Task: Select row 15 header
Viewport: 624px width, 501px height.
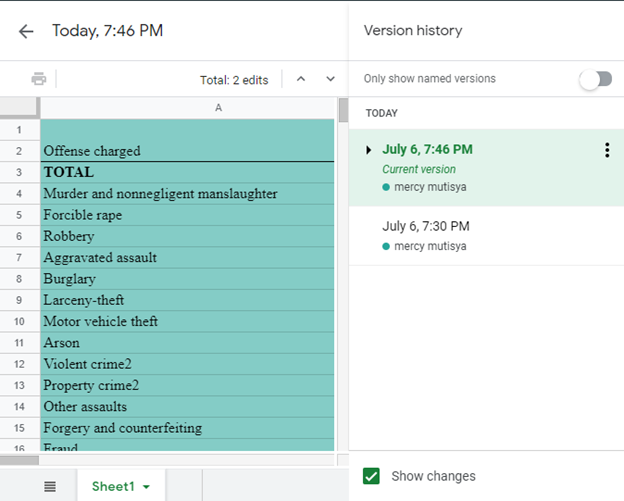Action: (19, 428)
